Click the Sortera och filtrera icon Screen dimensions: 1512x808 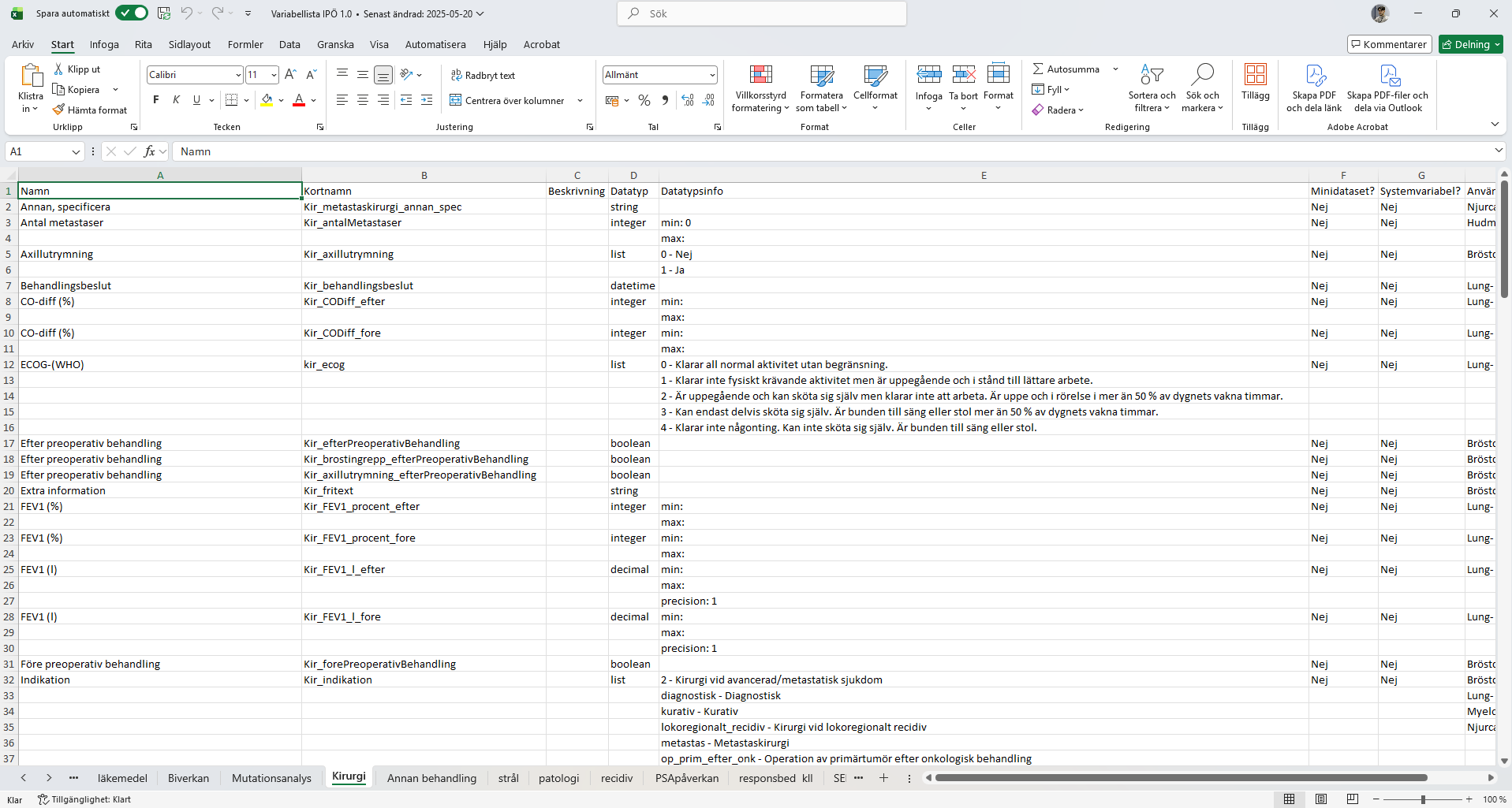1152,87
